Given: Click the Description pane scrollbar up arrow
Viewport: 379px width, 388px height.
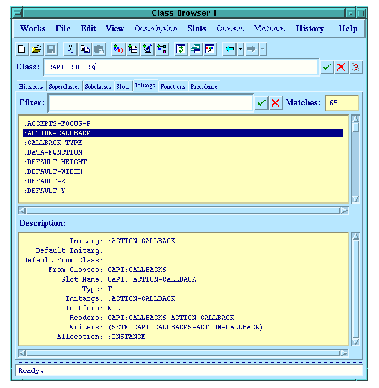Looking at the screenshot, I should point(356,237).
